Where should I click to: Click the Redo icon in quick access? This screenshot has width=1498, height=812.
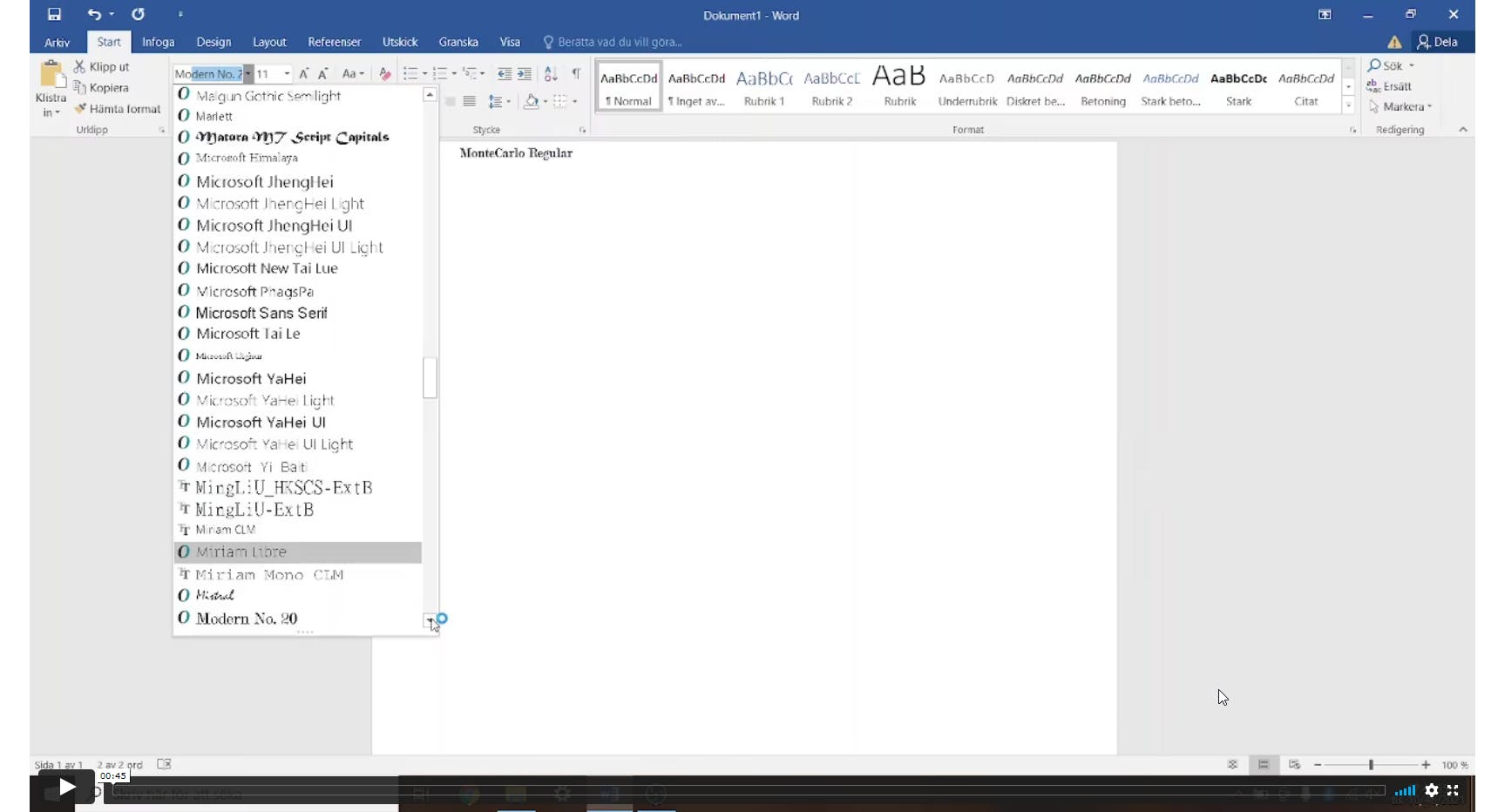[x=138, y=14]
